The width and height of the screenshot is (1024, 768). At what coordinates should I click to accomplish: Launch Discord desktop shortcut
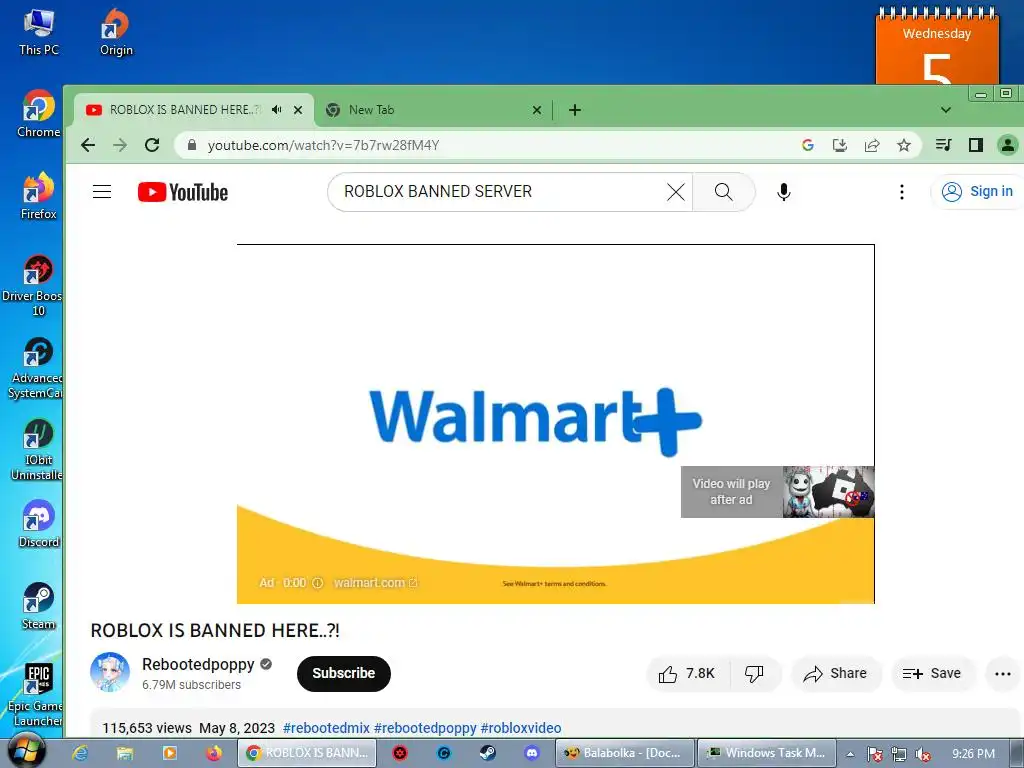tap(39, 524)
